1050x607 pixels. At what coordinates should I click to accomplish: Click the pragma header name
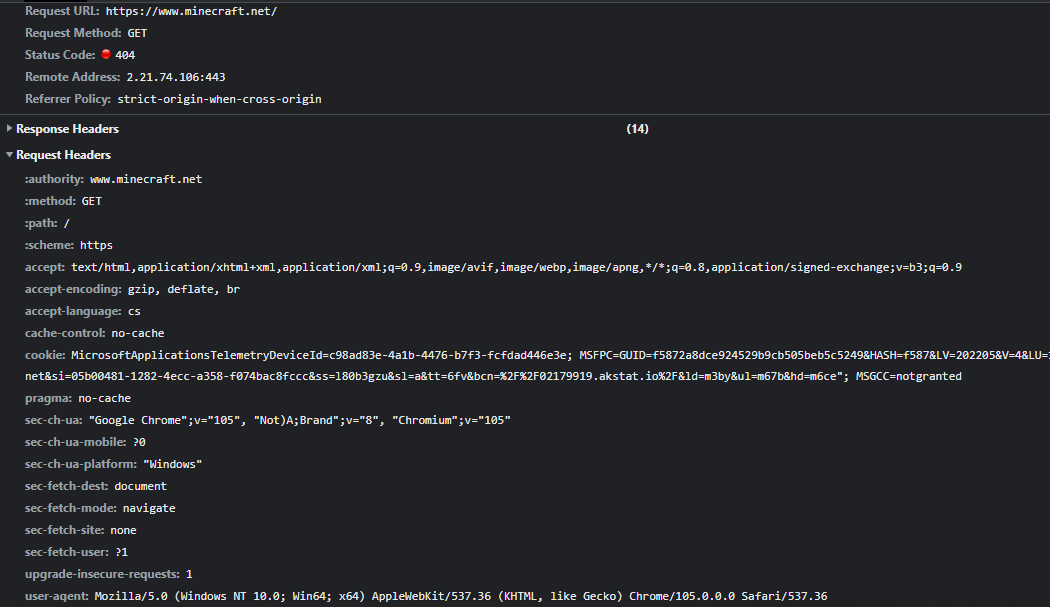[47, 398]
